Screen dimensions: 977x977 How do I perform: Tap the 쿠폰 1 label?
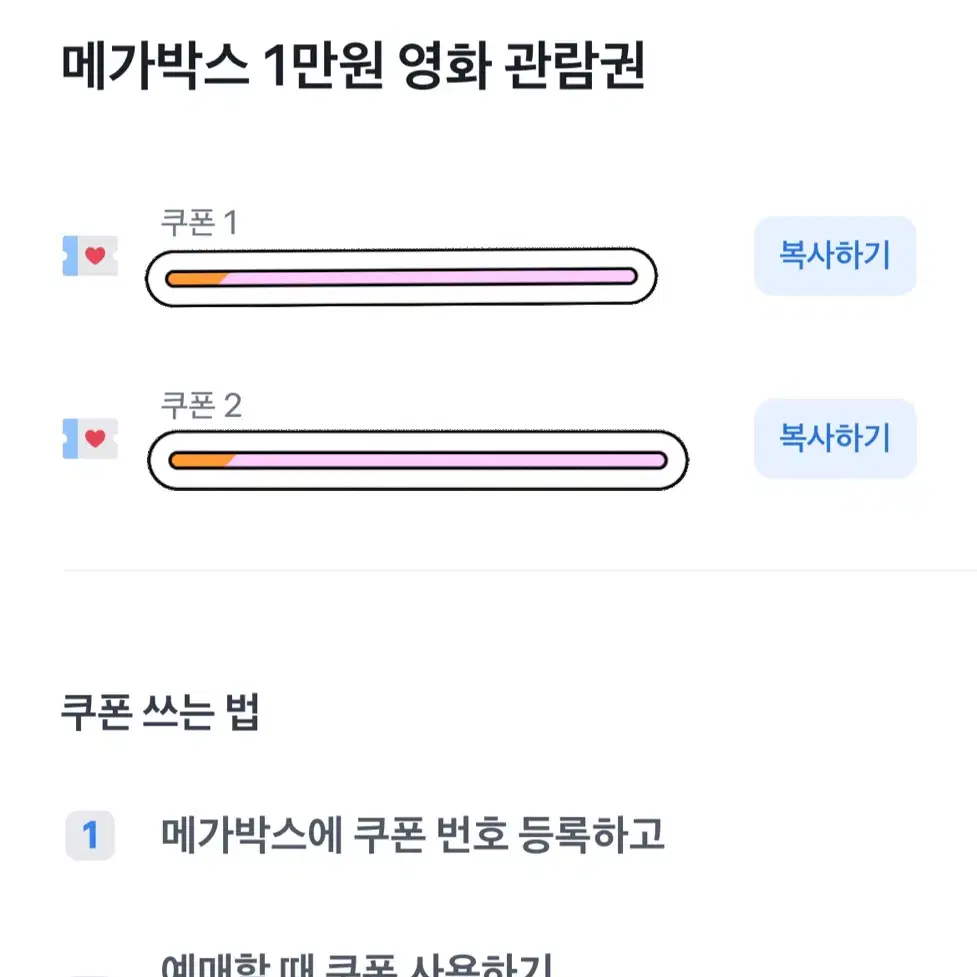tap(199, 222)
